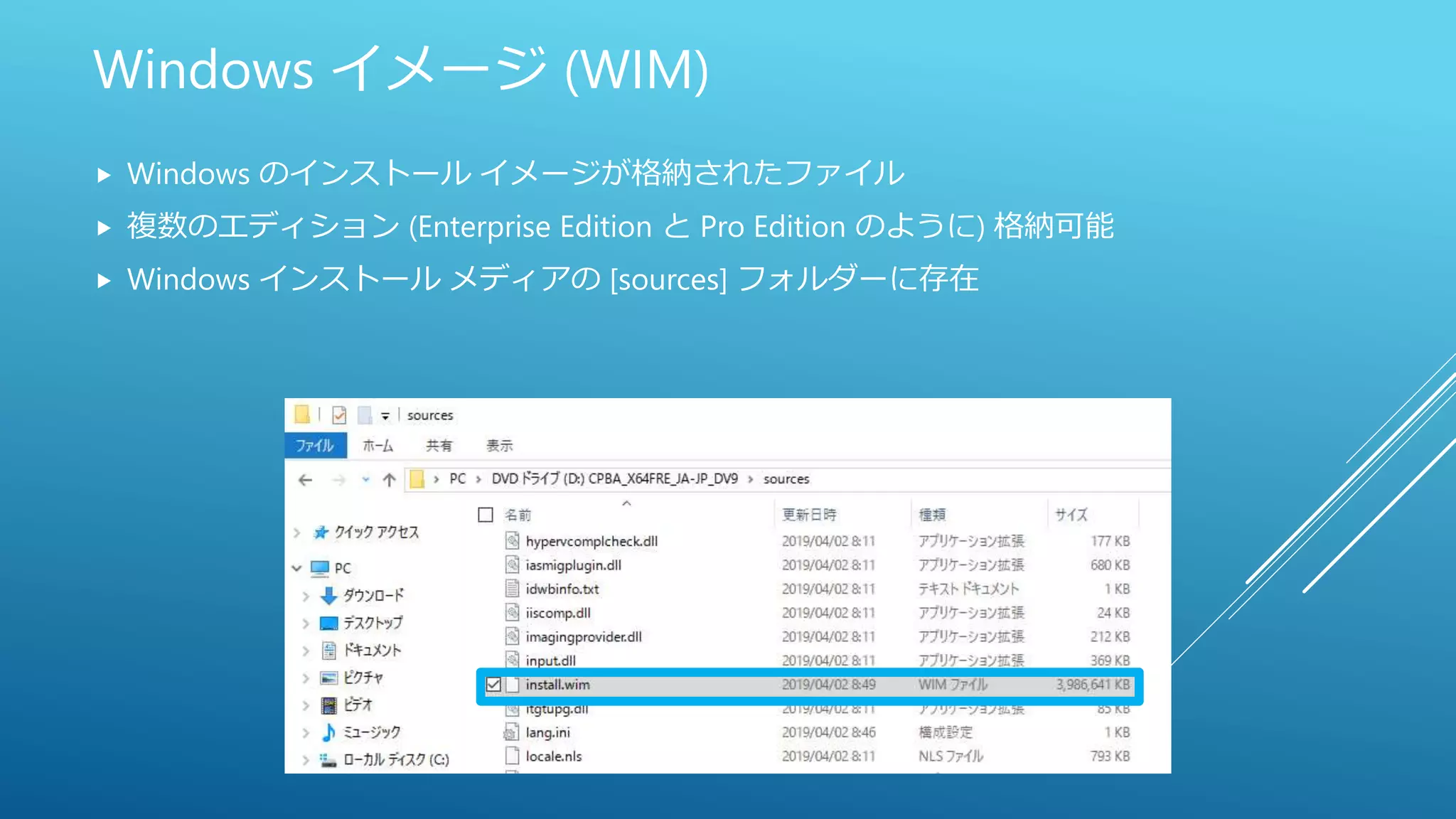Screen dimensions: 1456x819
Task: Select the file name locale.nls
Action: 554,756
